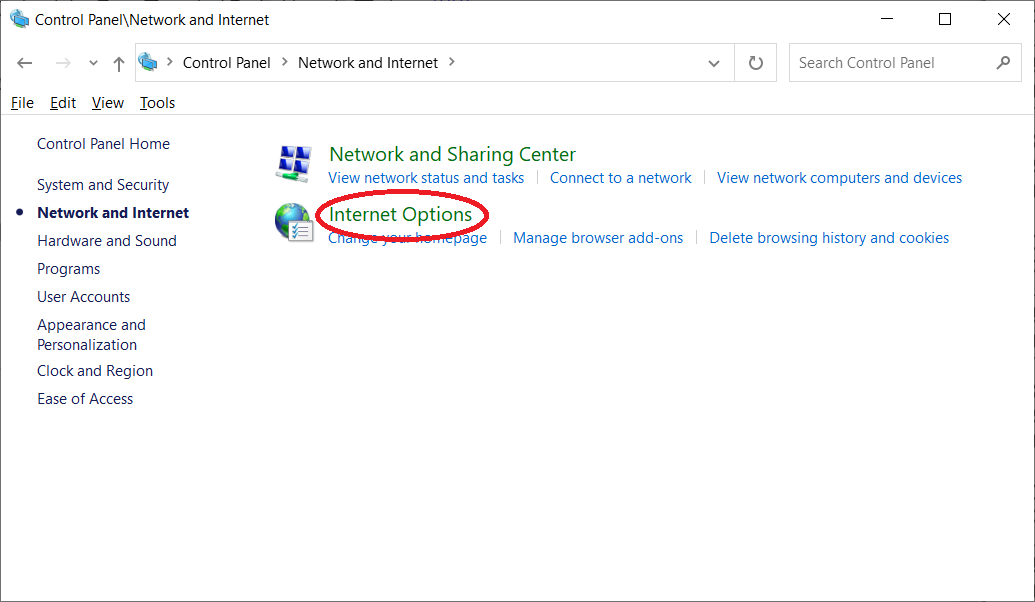The width and height of the screenshot is (1035, 602).
Task: Expand chevron after Network and Internet breadcrumb
Action: tap(452, 62)
